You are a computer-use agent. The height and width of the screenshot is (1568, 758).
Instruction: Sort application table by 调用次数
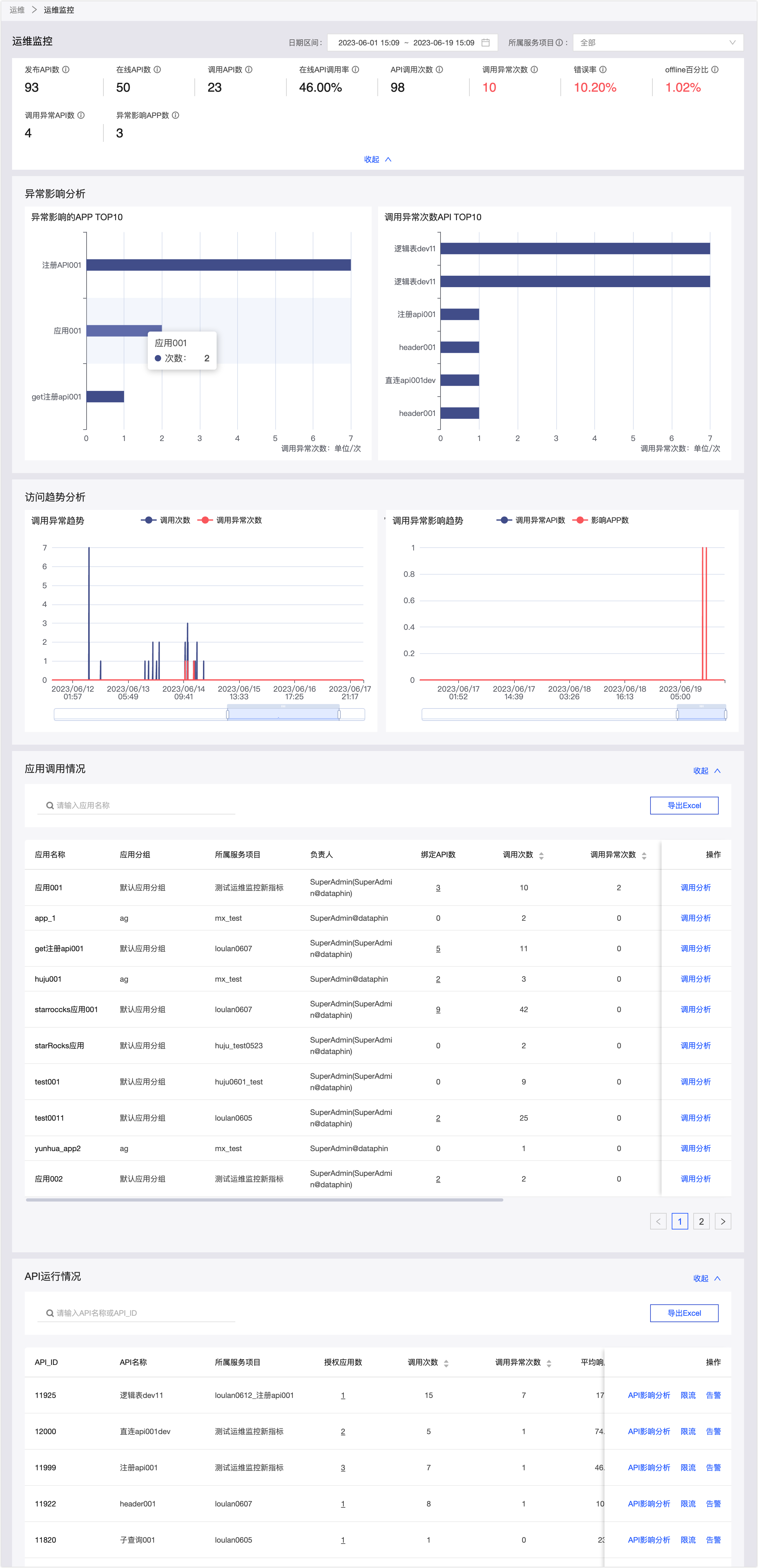tap(541, 855)
